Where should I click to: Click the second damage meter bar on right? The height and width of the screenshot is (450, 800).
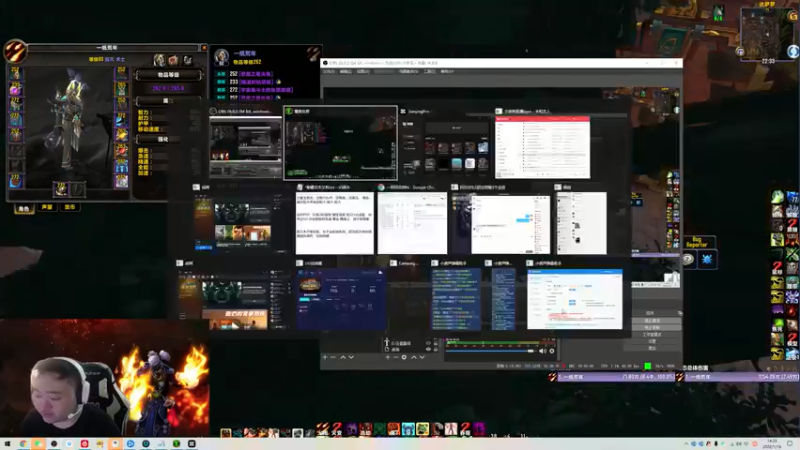point(743,377)
